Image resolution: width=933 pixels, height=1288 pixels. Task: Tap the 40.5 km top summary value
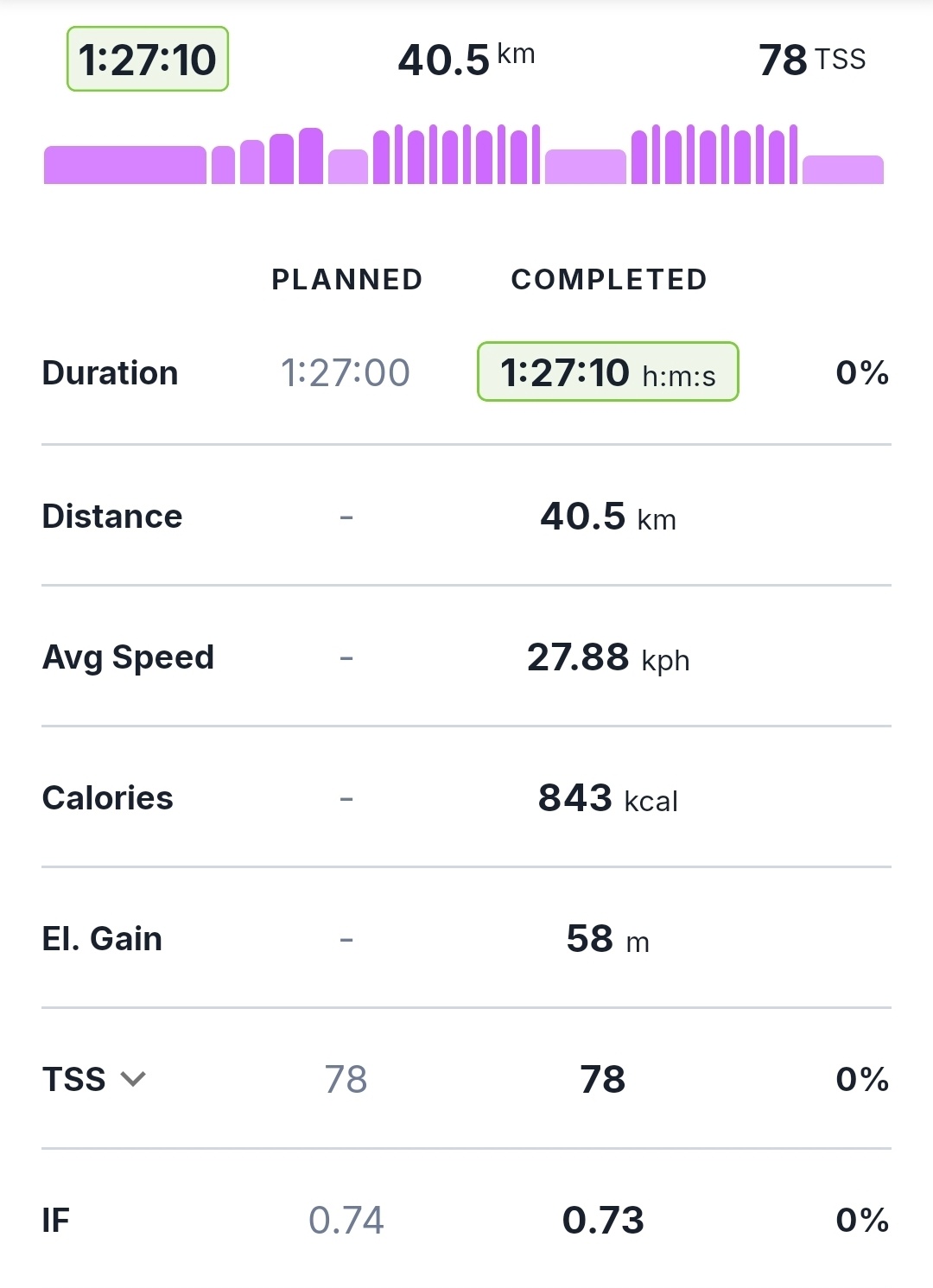466,60
